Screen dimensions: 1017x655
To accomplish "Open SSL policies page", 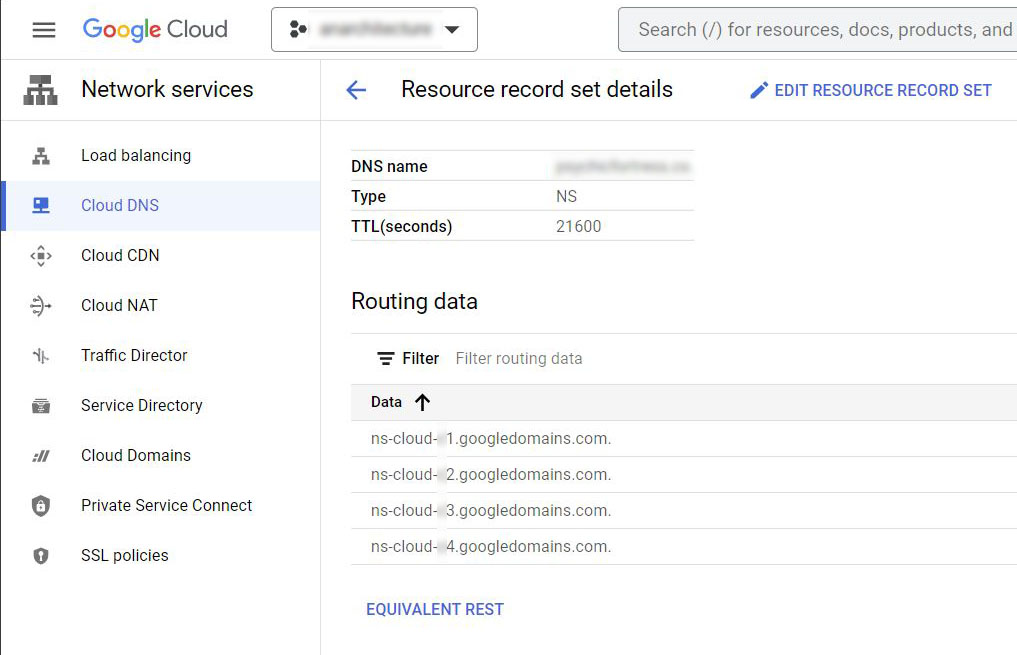I will 125,556.
